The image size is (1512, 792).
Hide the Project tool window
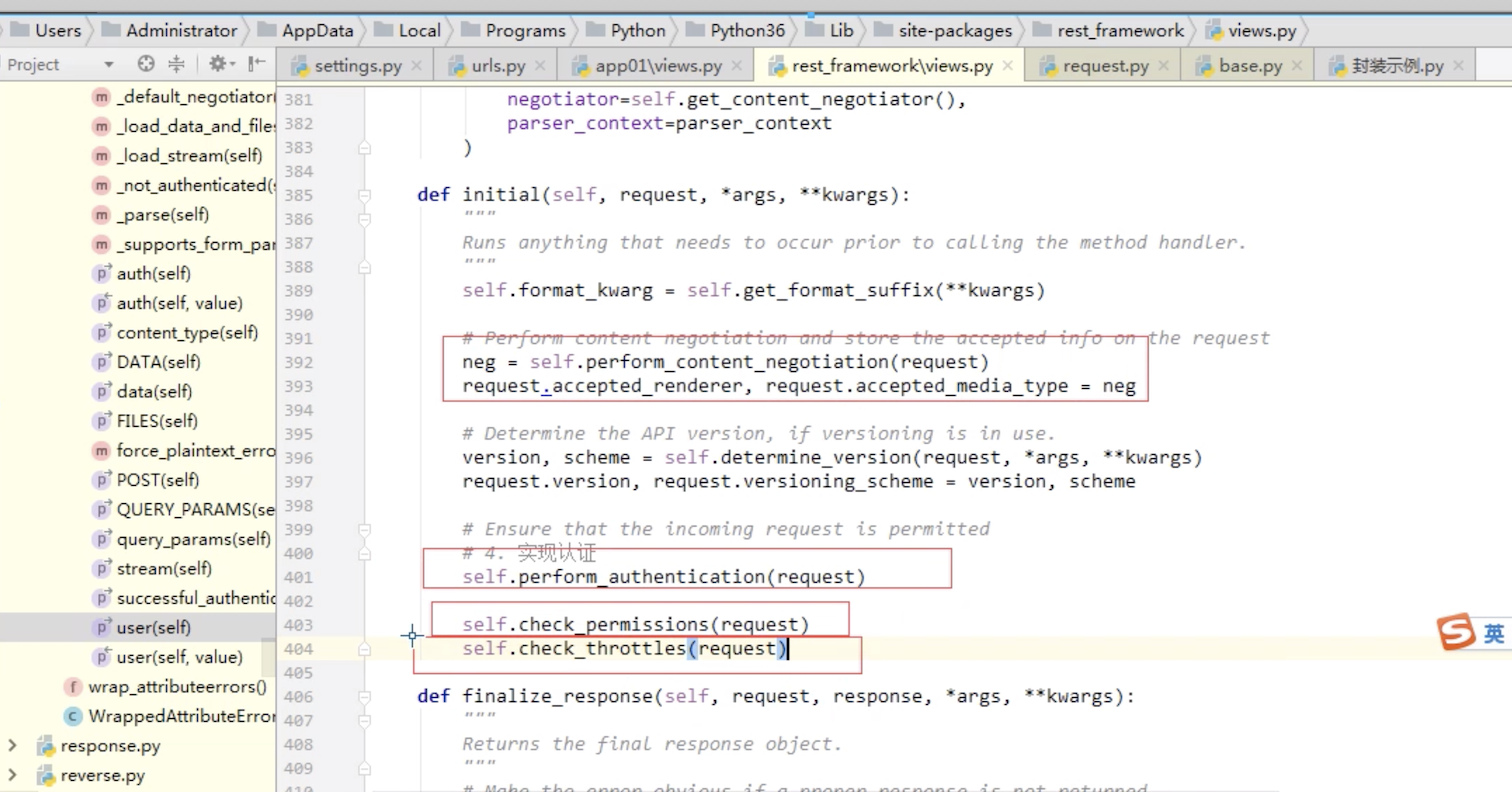tap(257, 64)
